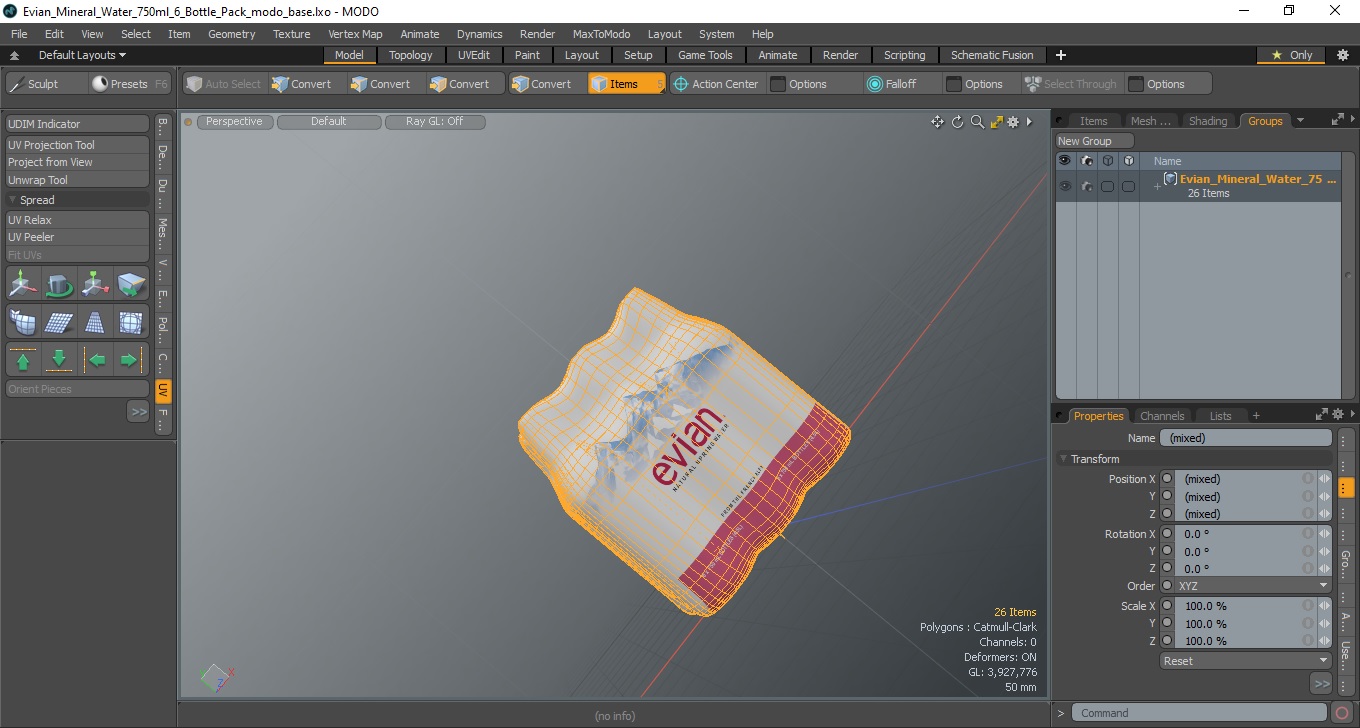Click the Position X slider arrows

1325,479
